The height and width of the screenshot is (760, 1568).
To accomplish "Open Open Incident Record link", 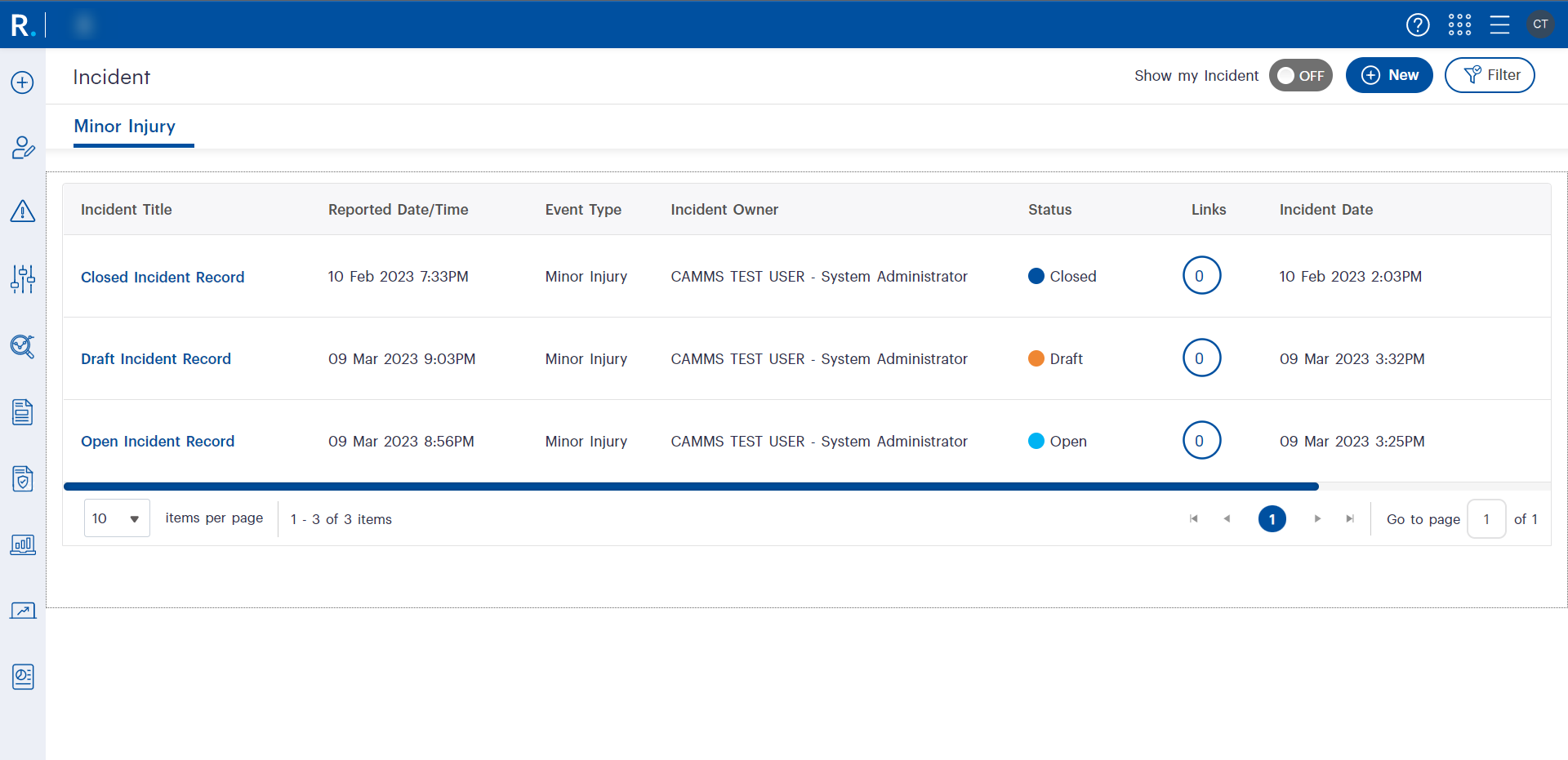I will [158, 442].
